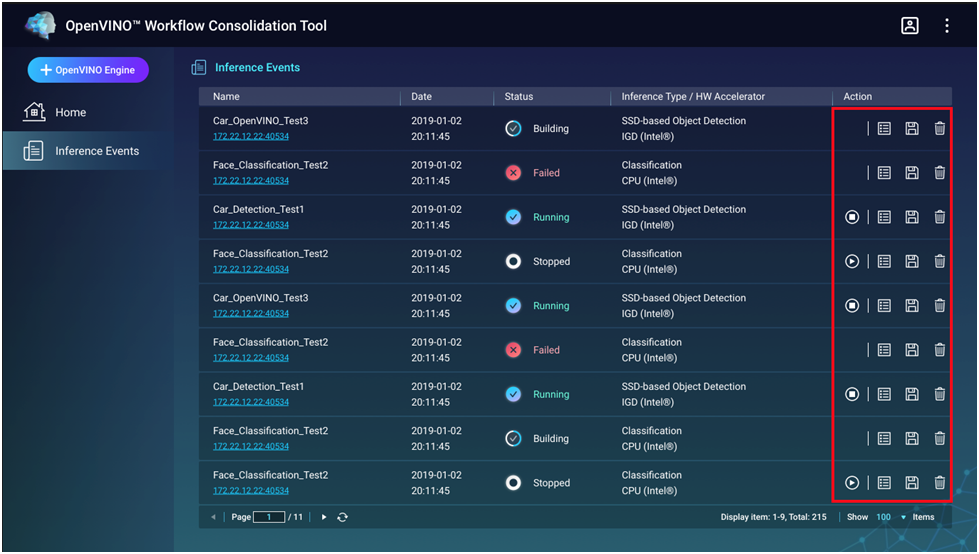979x554 pixels.
Task: Save the building Face_Classification_Test2 event
Action: pos(911,439)
